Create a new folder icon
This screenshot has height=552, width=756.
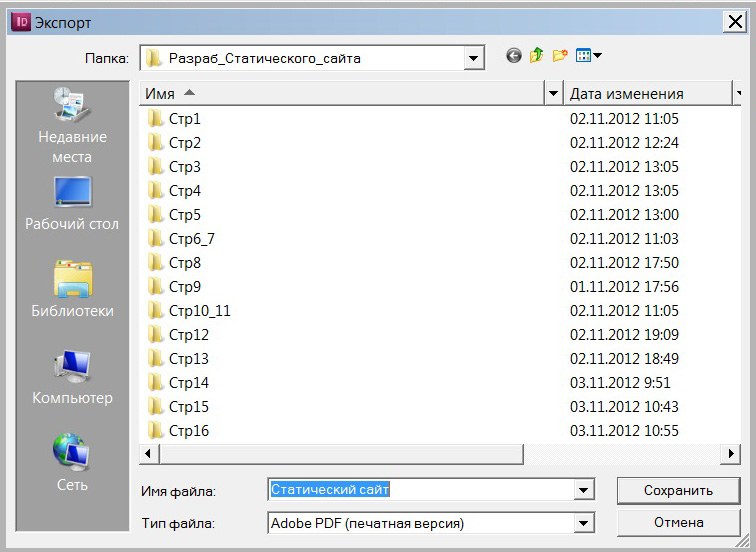pos(560,56)
